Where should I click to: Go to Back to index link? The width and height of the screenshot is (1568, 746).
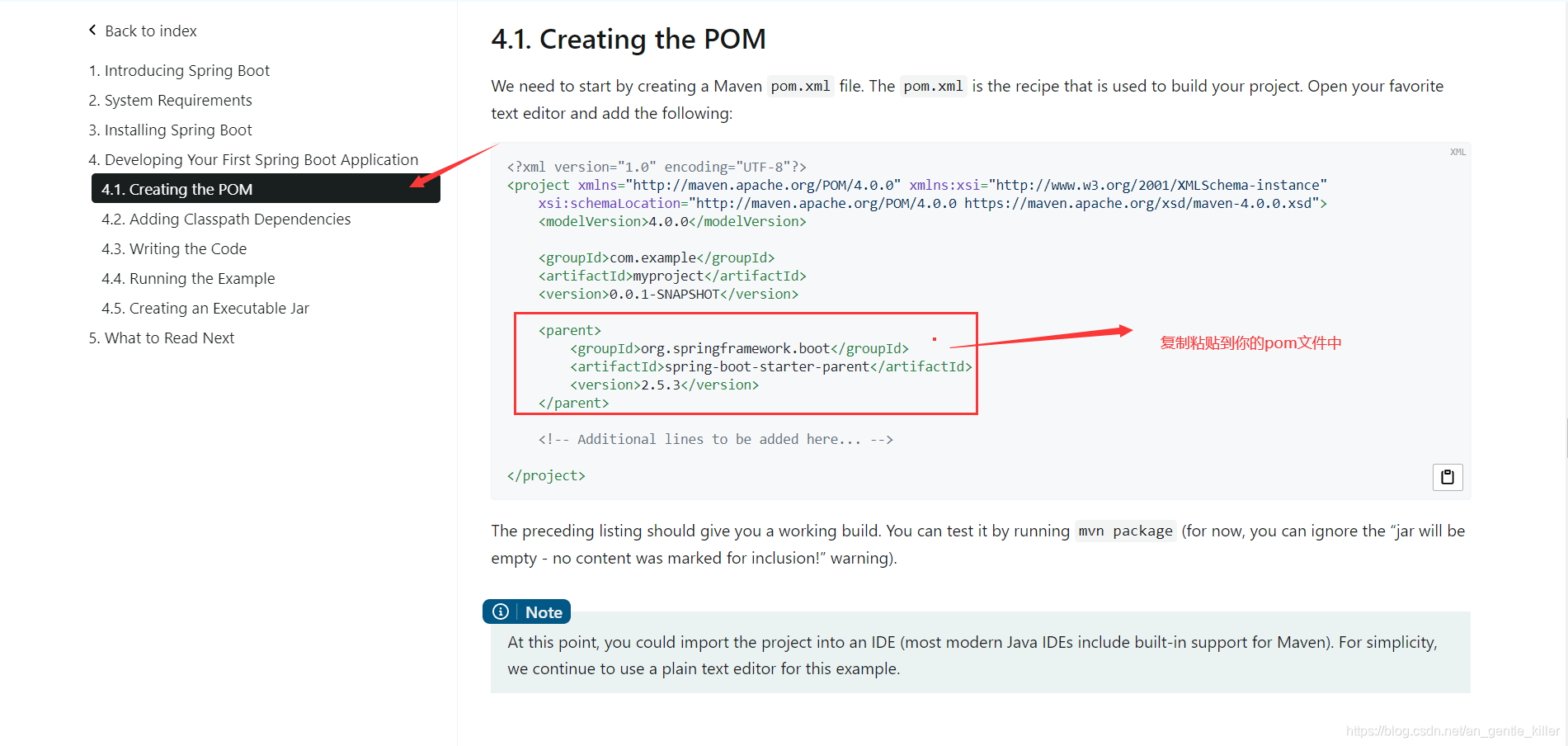point(151,31)
